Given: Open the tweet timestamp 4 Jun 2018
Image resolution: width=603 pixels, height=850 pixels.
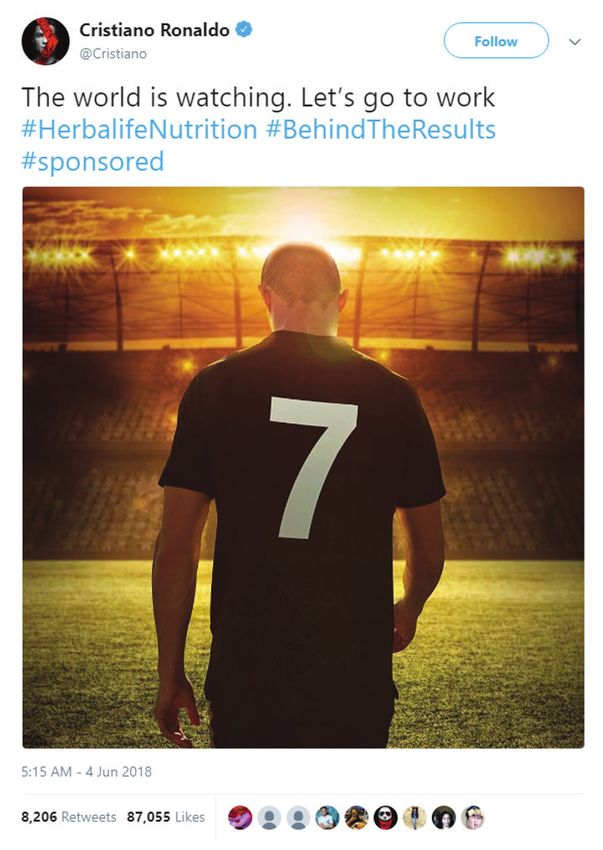Looking at the screenshot, I should (x=86, y=771).
